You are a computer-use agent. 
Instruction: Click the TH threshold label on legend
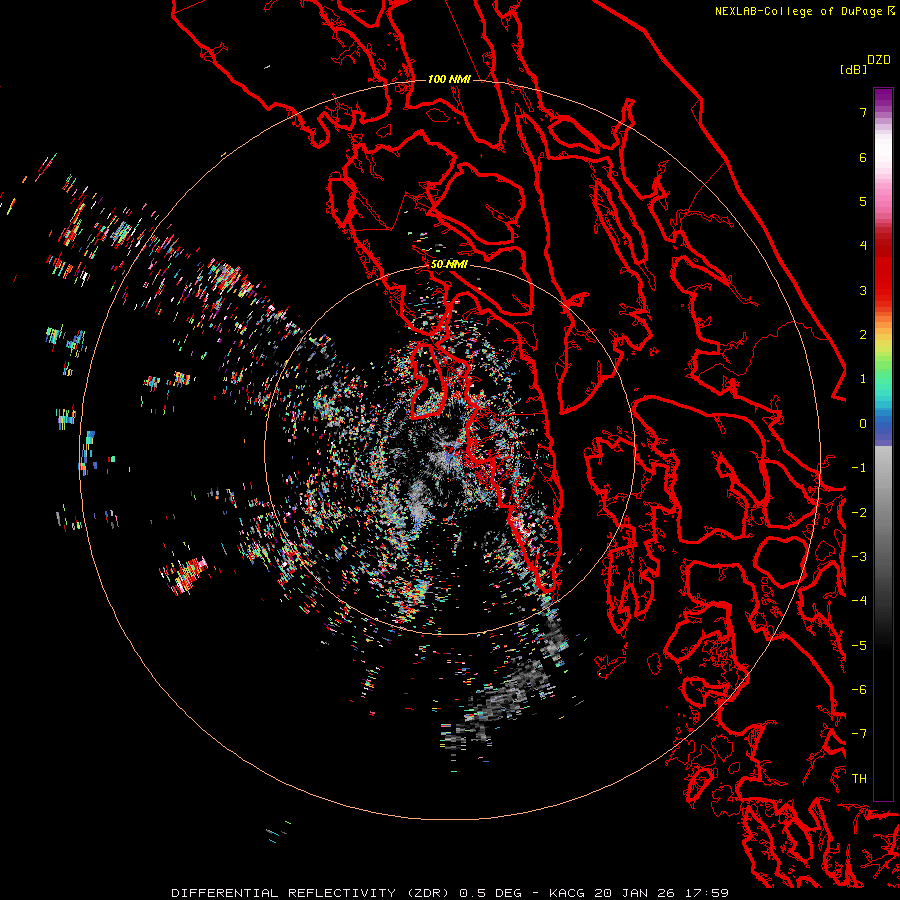tap(859, 779)
